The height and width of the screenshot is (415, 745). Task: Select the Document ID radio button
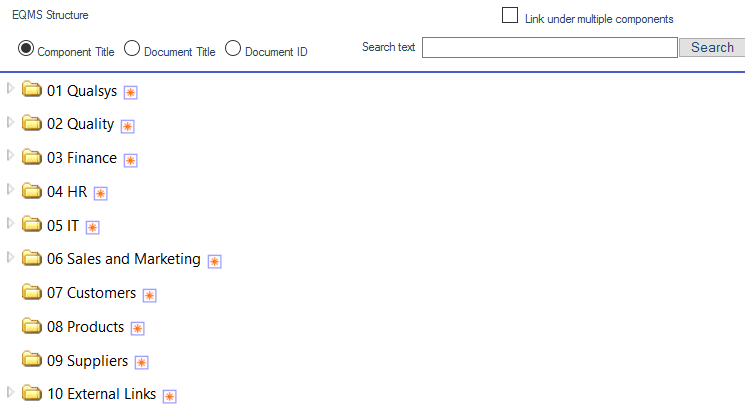pos(233,48)
